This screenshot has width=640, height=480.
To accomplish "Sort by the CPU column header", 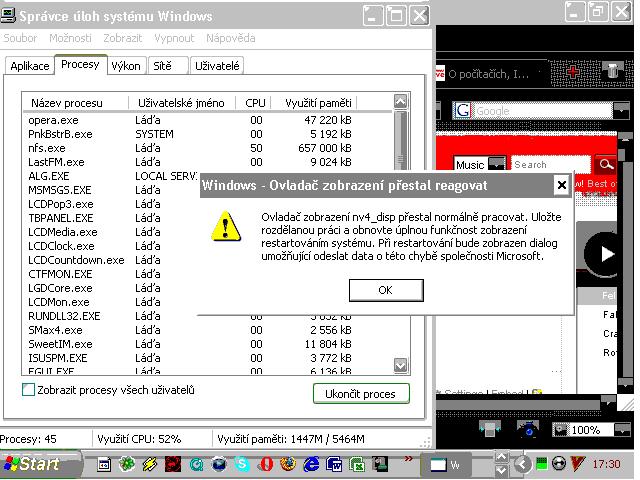I will click(x=255, y=103).
